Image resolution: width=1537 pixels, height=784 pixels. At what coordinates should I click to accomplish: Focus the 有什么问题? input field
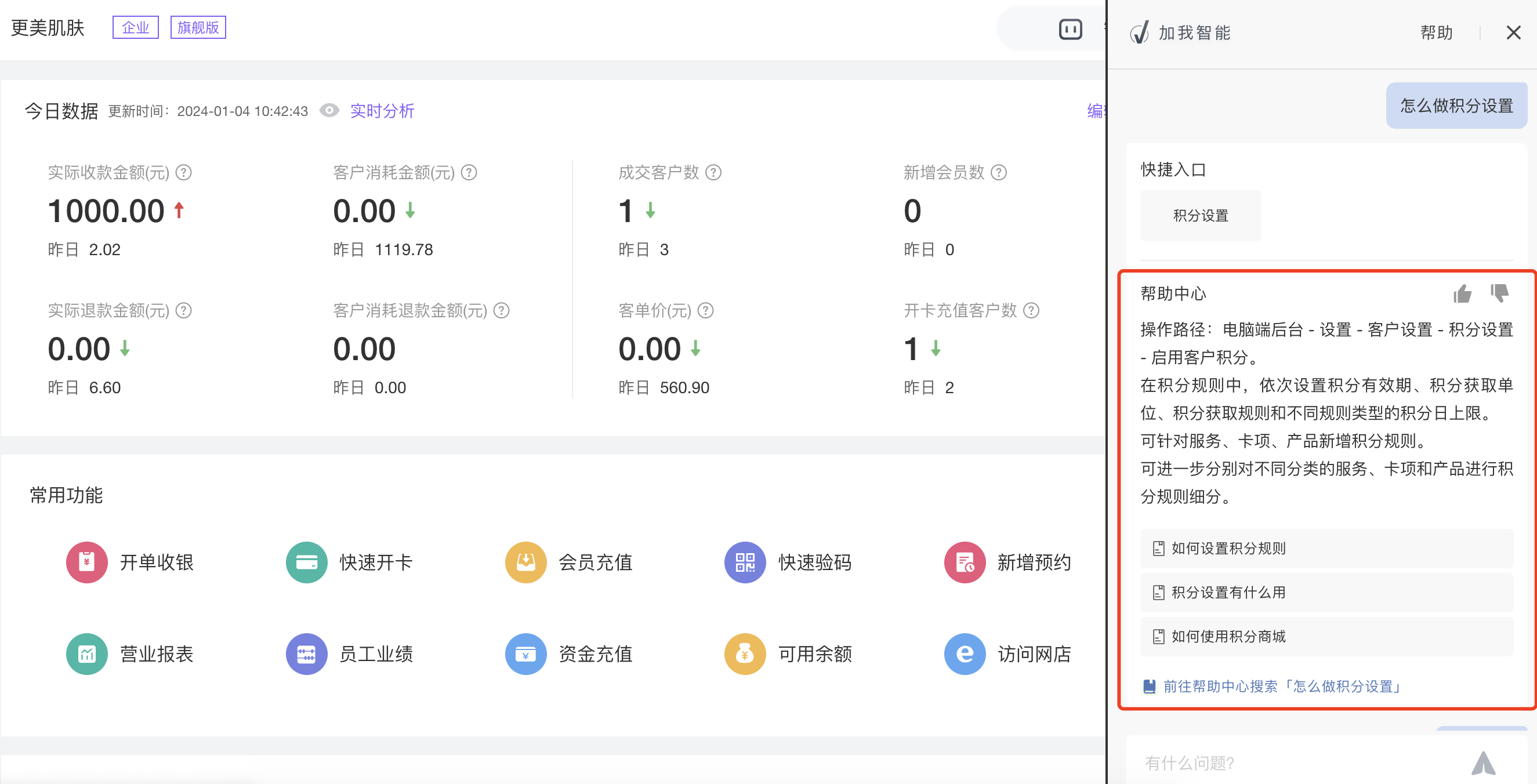click(1301, 763)
